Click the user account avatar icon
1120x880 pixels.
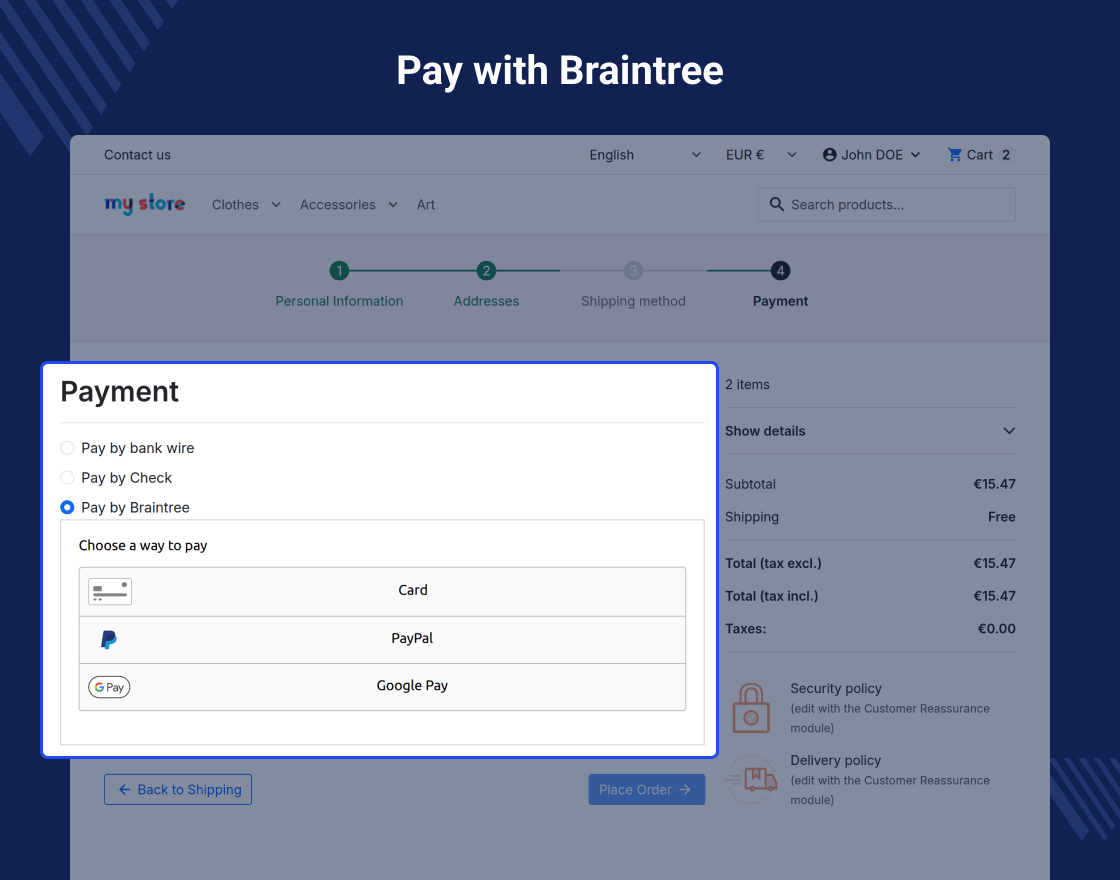(829, 154)
